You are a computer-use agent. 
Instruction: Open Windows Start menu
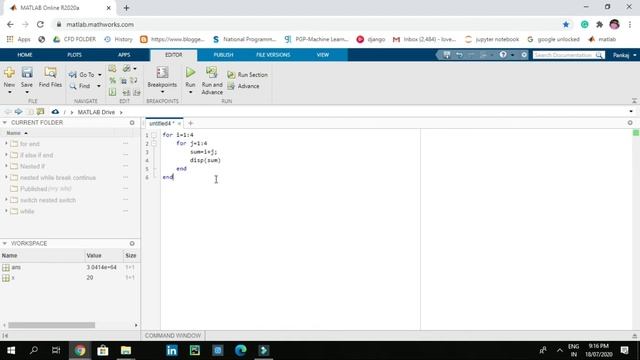[x=11, y=350]
